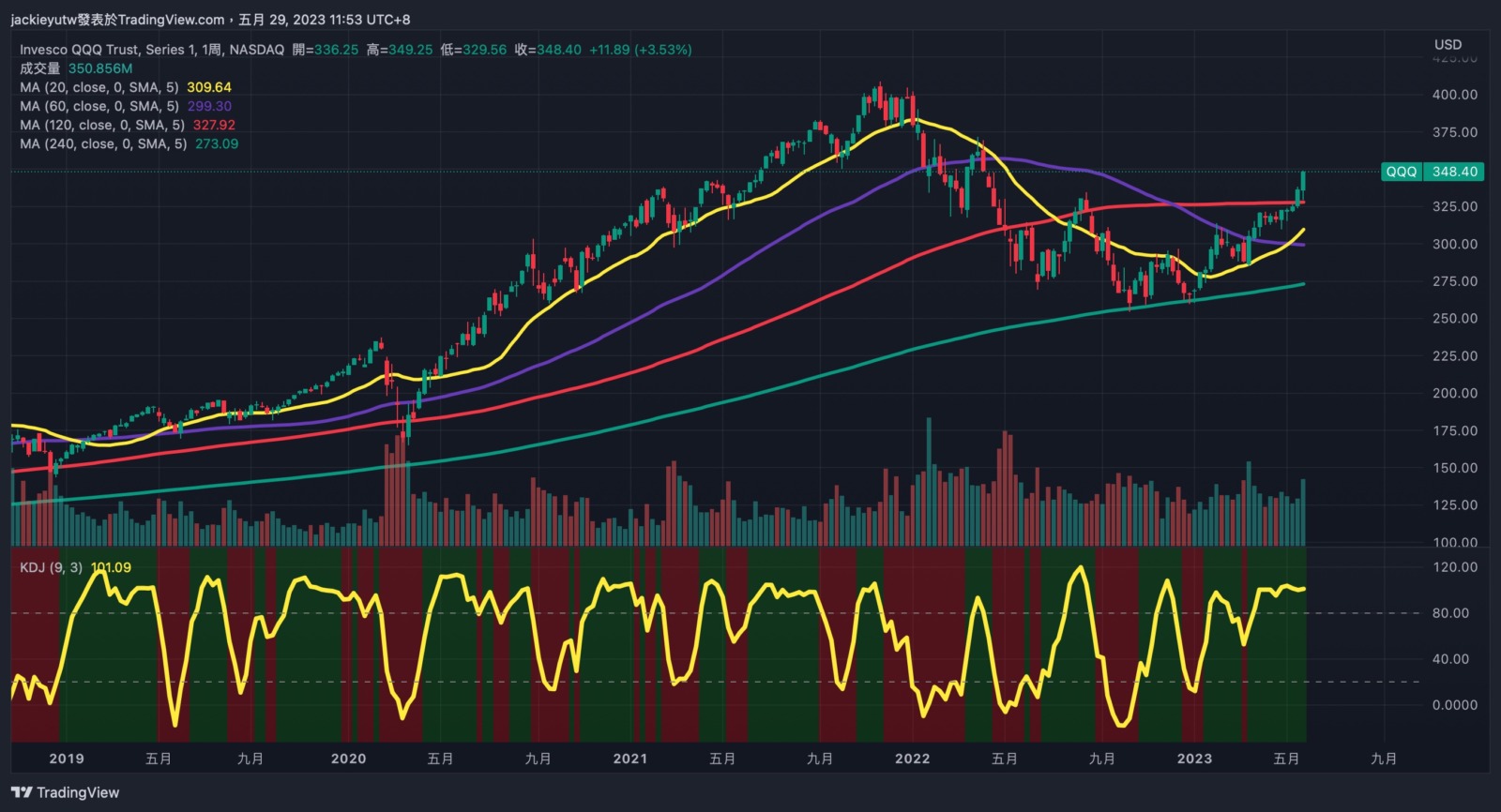Click the KDJ value 101.09
Image resolution: width=1501 pixels, height=812 pixels.
pyautogui.click(x=111, y=567)
